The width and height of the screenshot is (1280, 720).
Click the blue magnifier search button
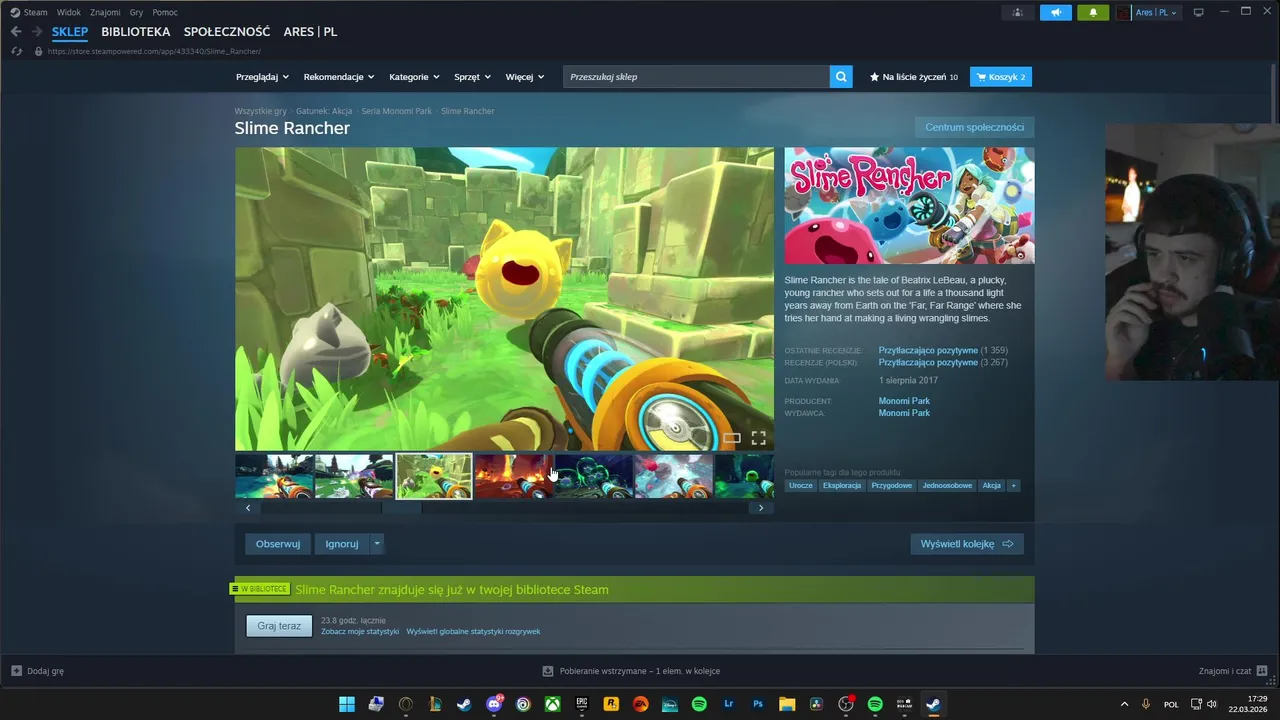pos(841,76)
